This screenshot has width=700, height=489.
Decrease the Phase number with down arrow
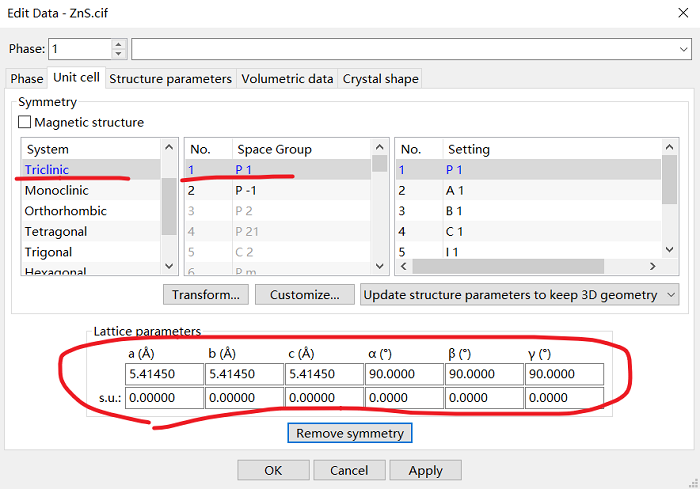(x=120, y=54)
